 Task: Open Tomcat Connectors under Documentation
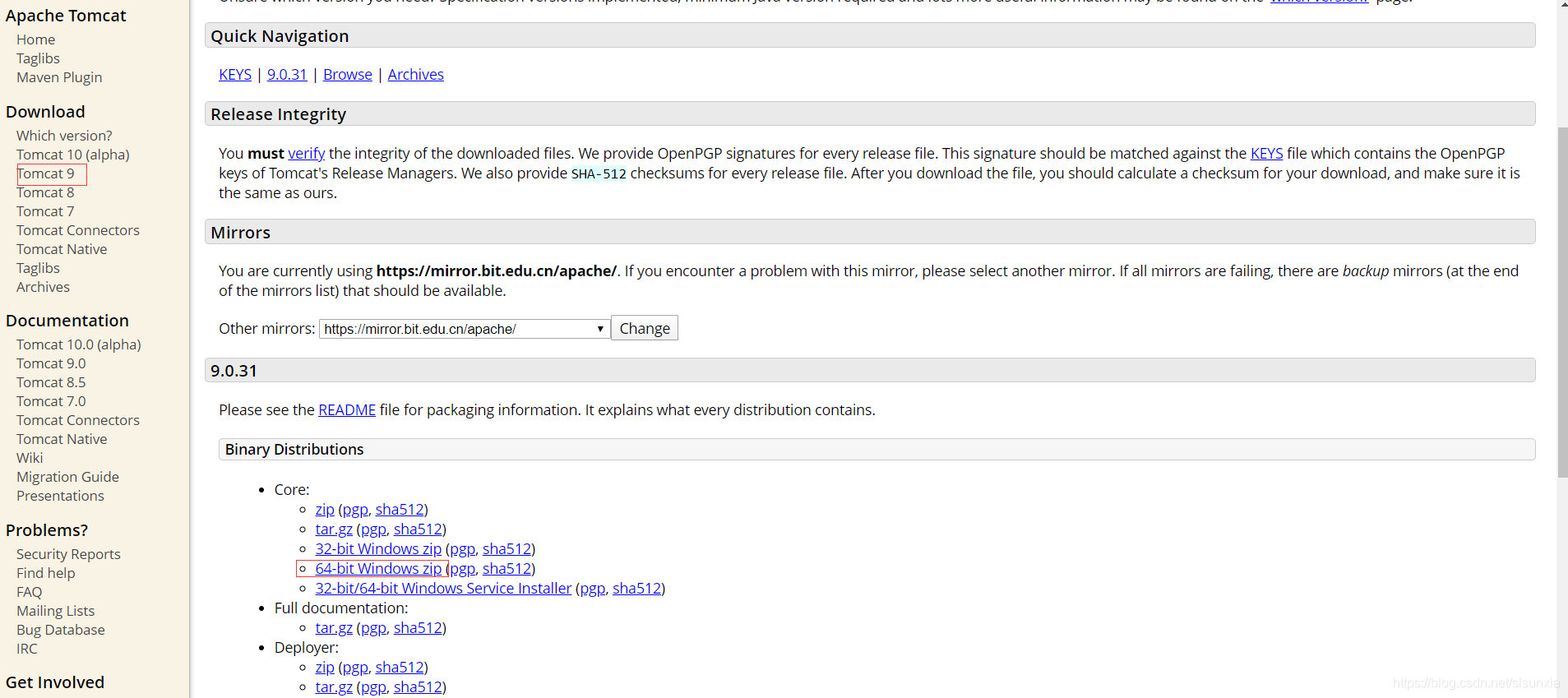tap(78, 420)
